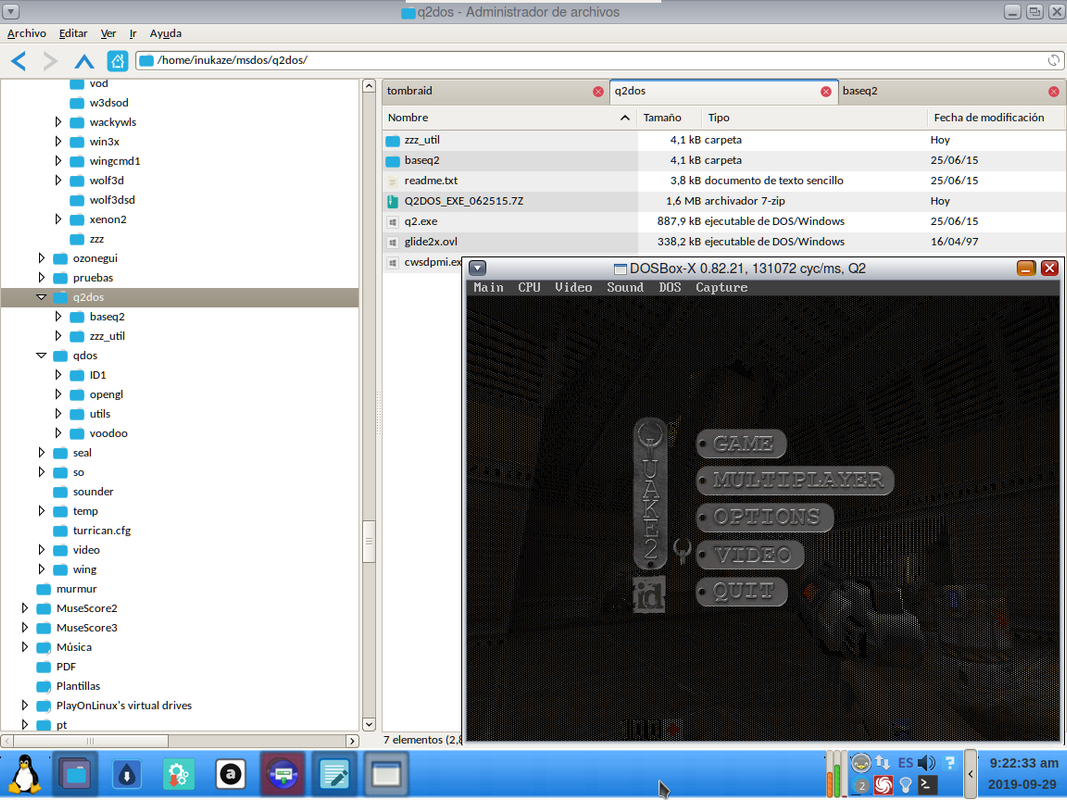Choose QUIT in the Quake 2 menu
The height and width of the screenshot is (800, 1067).
(742, 591)
